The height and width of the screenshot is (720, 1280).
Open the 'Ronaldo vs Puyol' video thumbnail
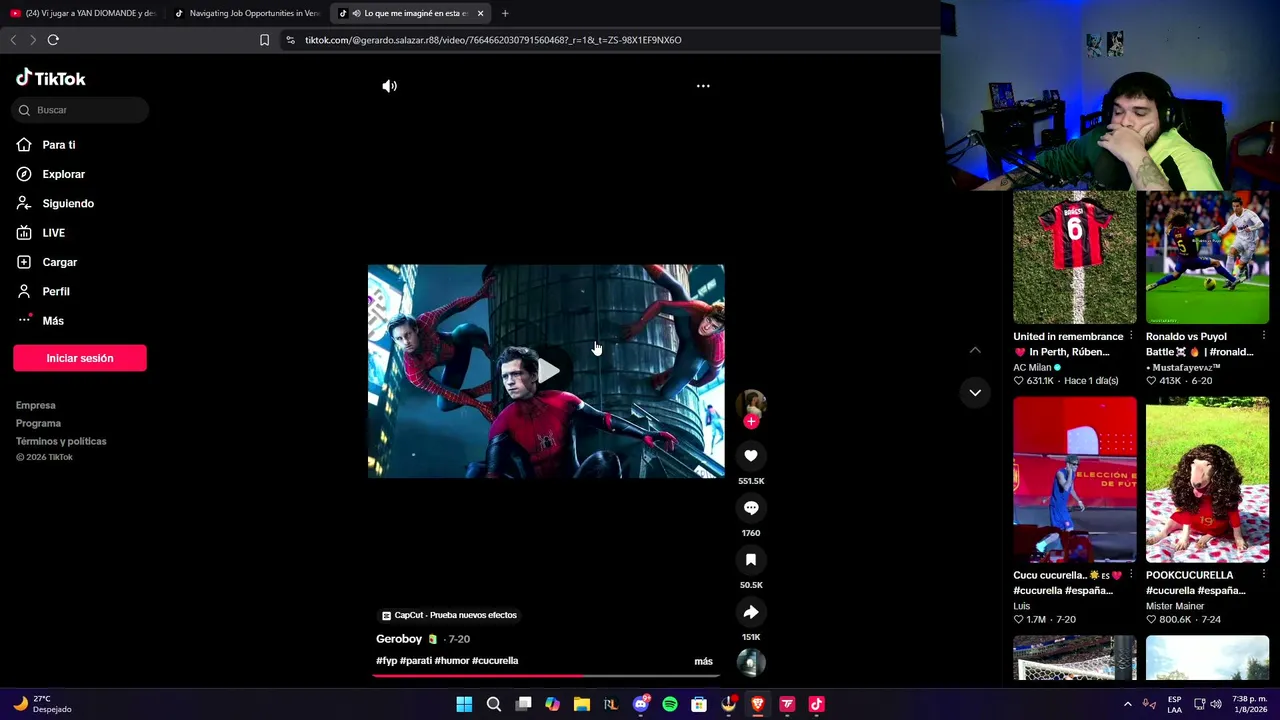pos(1207,258)
